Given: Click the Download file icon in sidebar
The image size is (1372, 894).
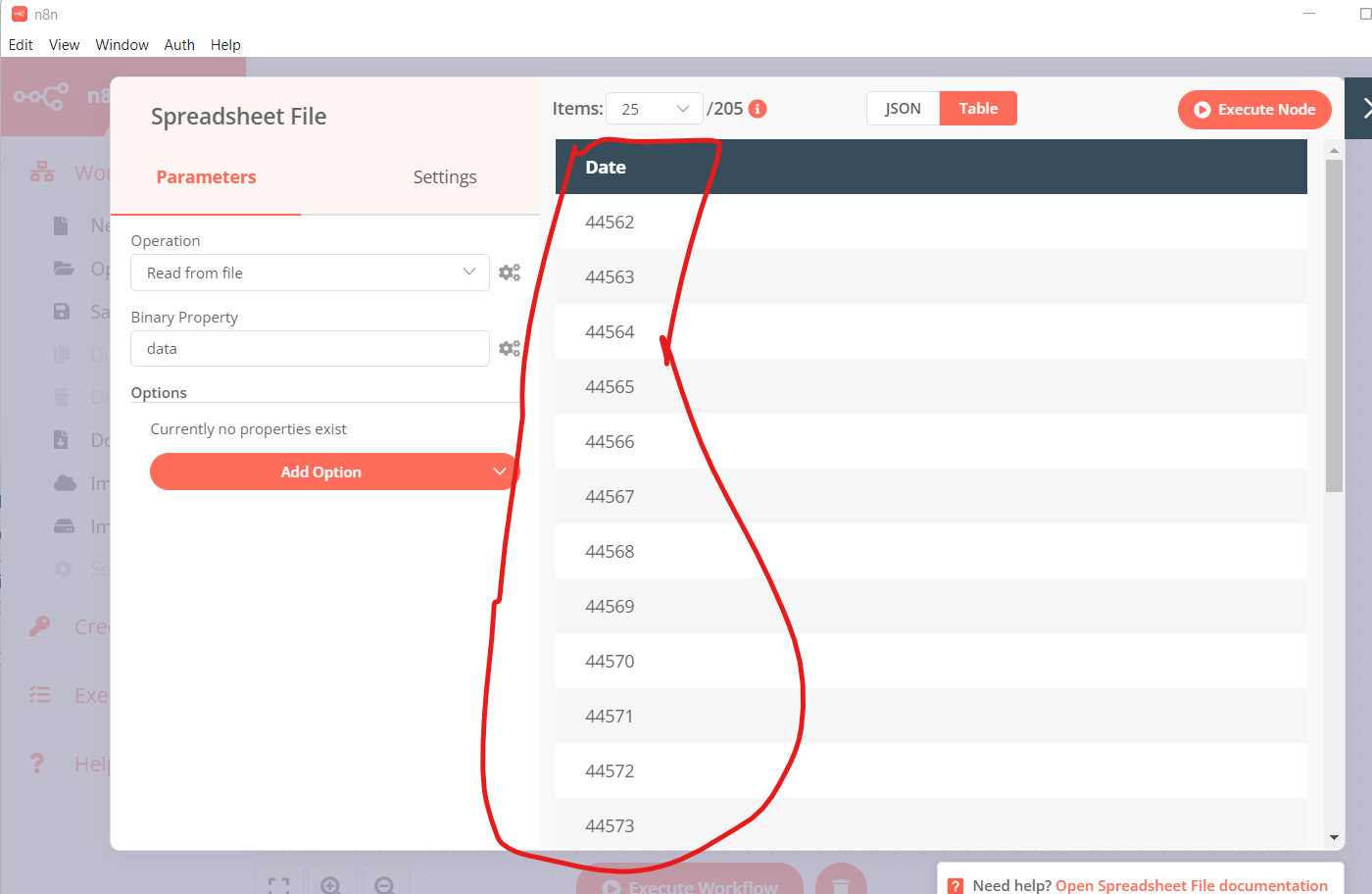Looking at the screenshot, I should click(x=61, y=440).
